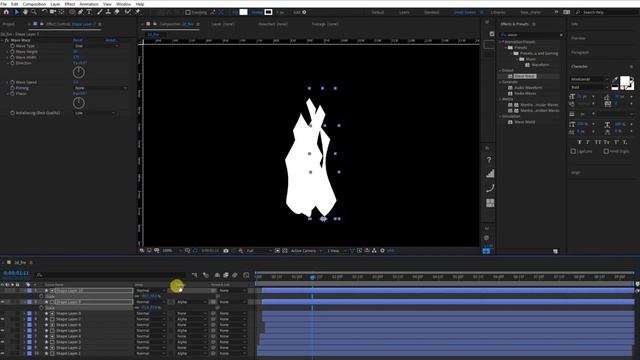Toggle the Ligatures checkbox
The width and height of the screenshot is (640, 360).
(573, 151)
